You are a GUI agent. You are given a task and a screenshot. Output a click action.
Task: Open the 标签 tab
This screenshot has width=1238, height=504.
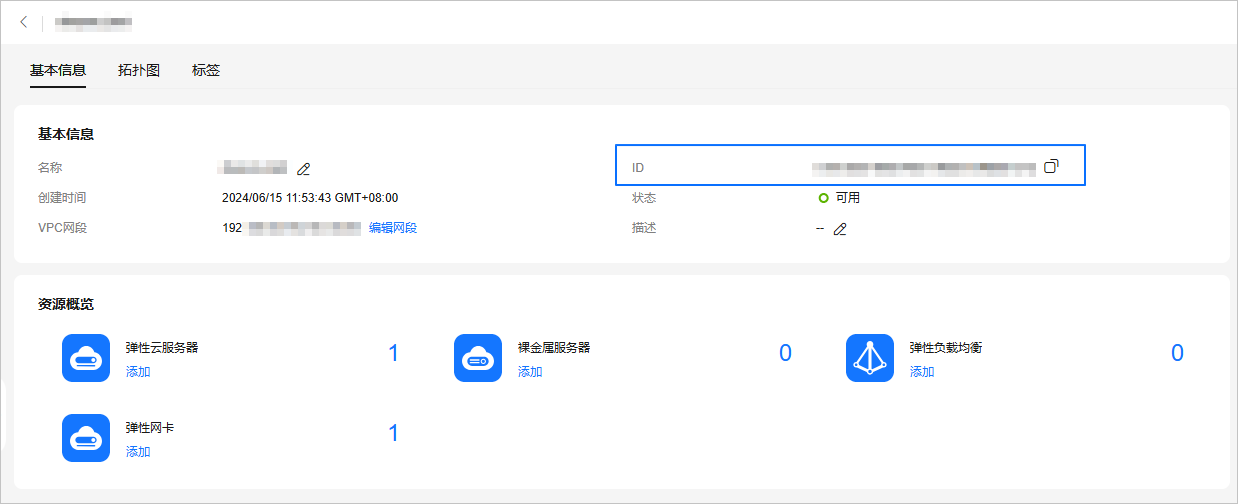[206, 71]
